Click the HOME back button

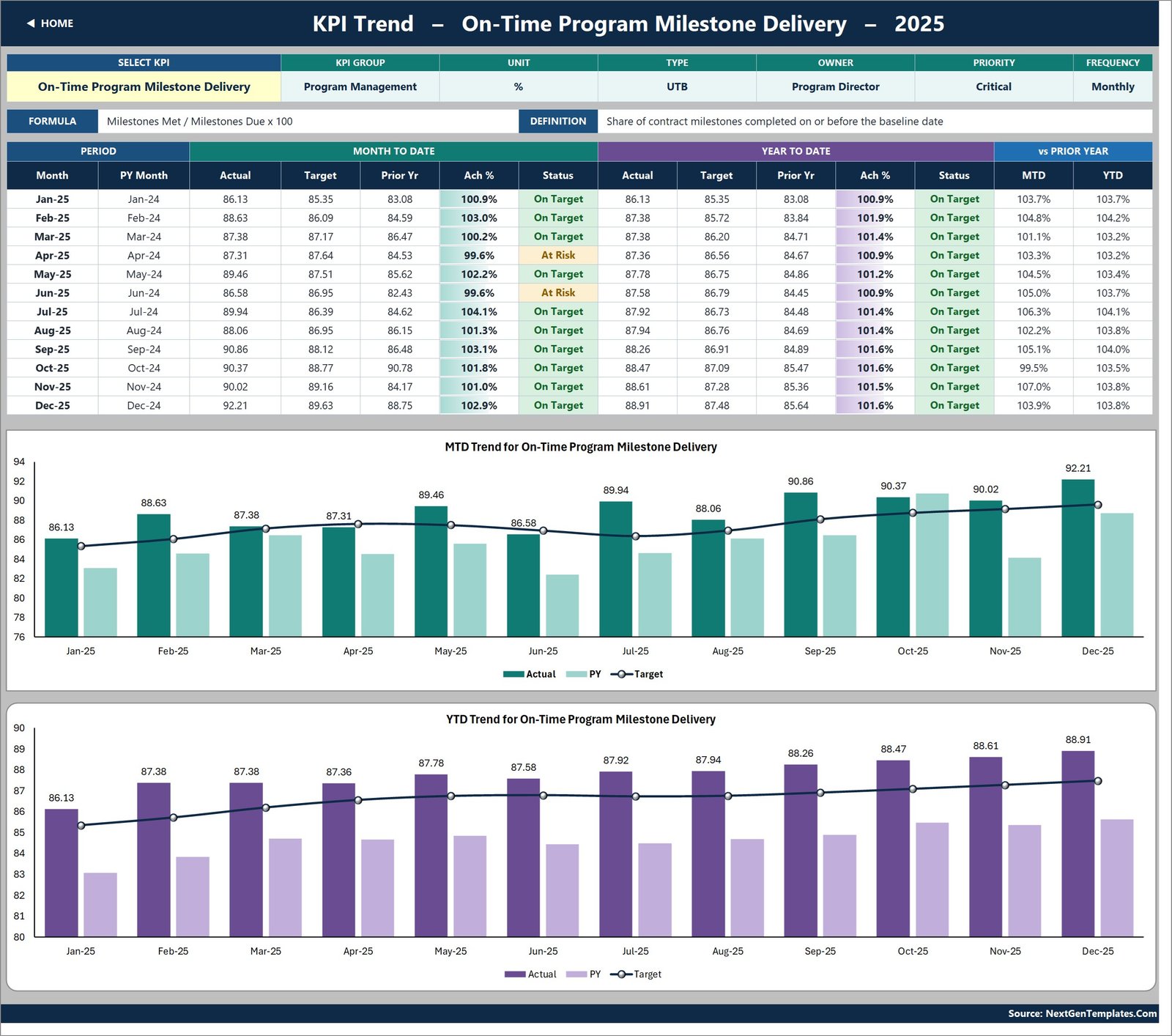[x=50, y=23]
